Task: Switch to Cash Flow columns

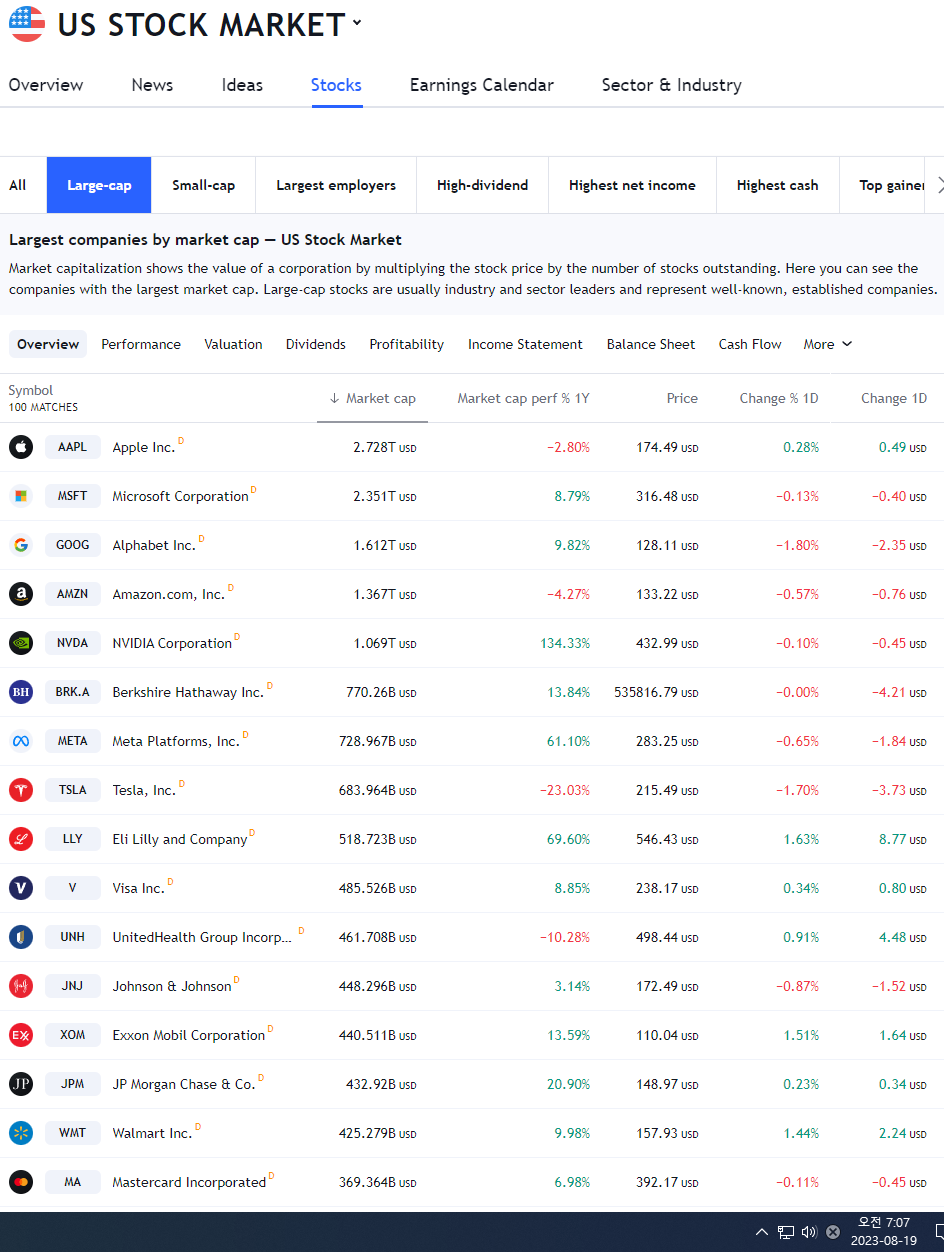Action: click(x=750, y=344)
